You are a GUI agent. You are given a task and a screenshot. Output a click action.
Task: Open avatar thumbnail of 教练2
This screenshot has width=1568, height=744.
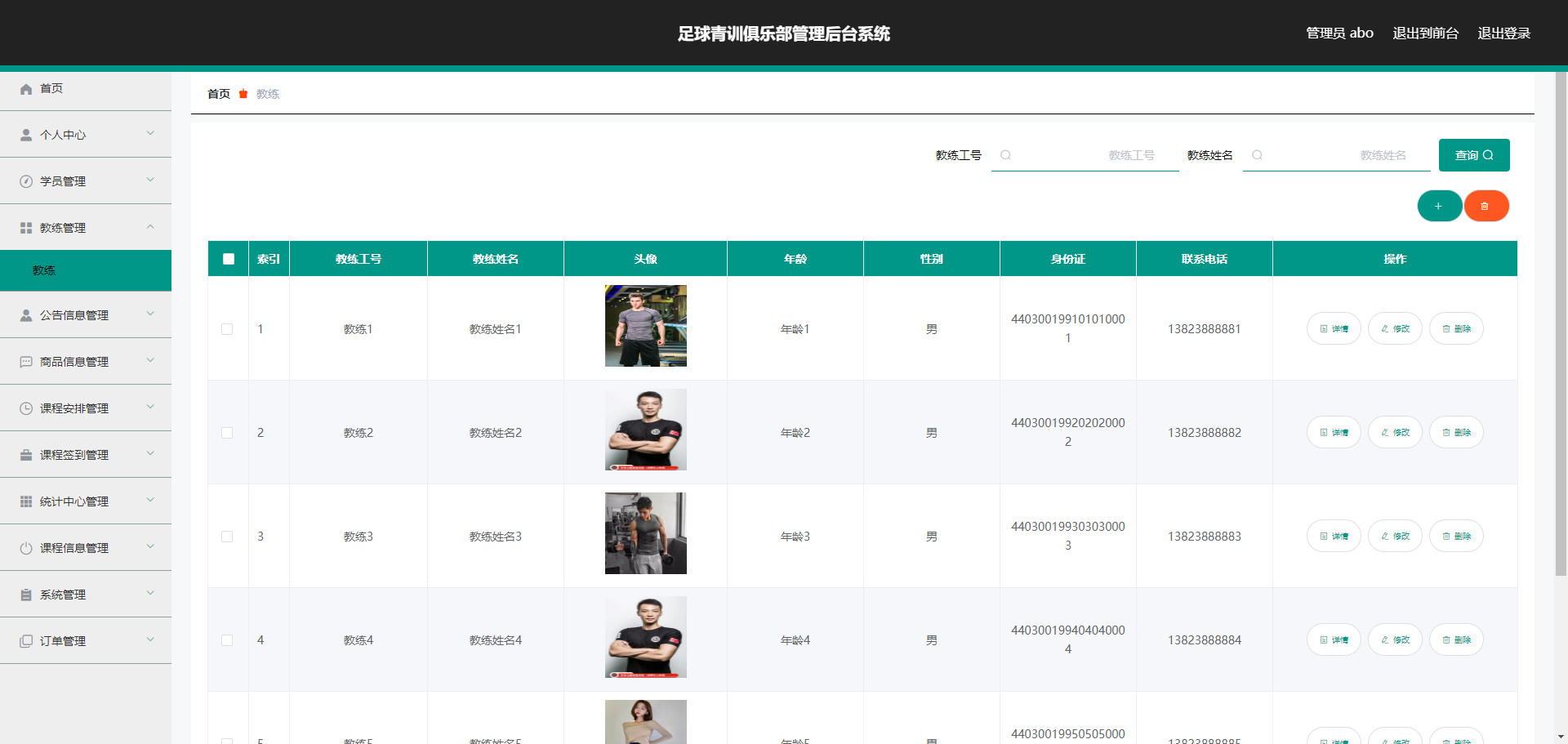(x=646, y=430)
